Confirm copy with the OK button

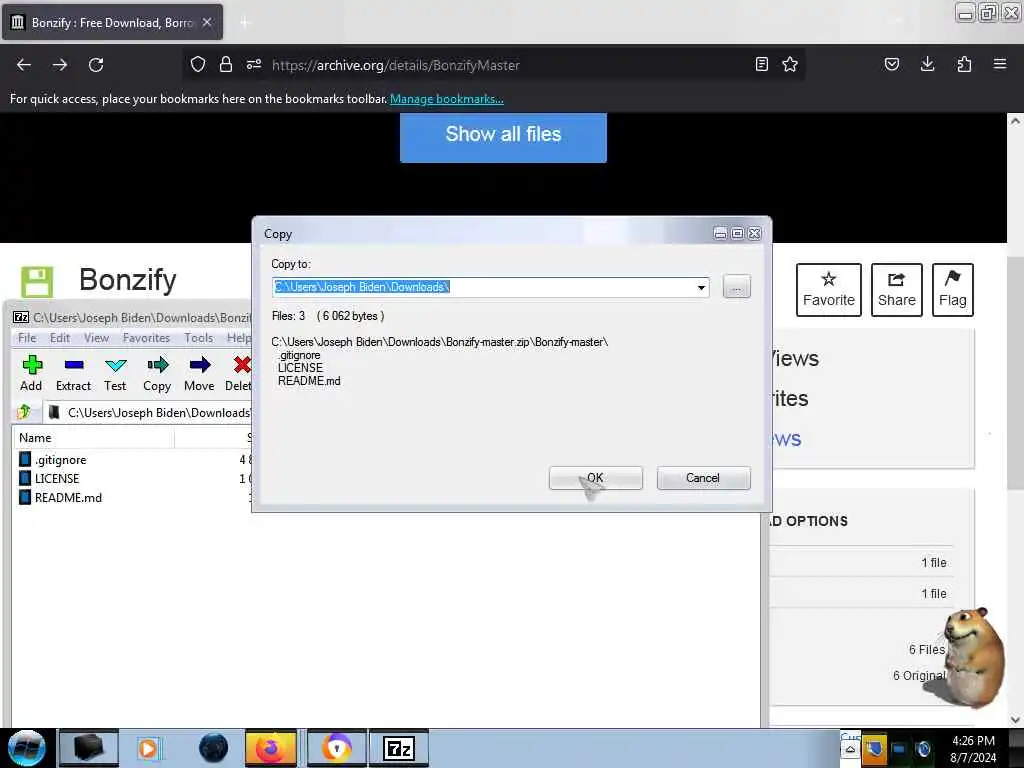596,477
